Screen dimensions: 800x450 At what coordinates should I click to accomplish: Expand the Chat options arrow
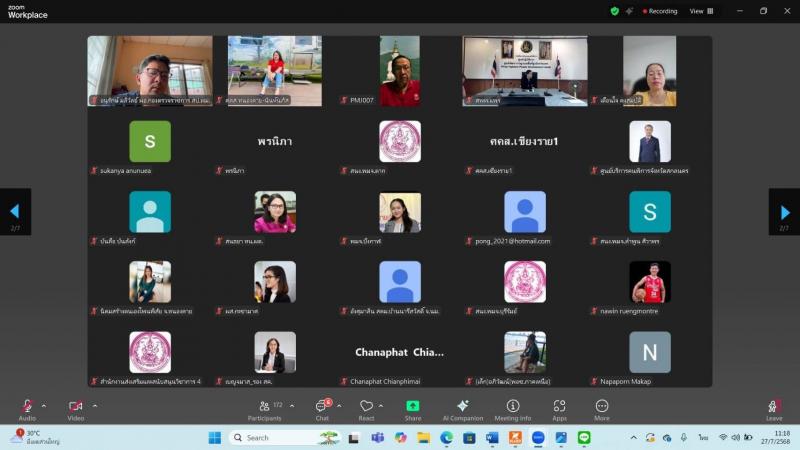tap(339, 406)
